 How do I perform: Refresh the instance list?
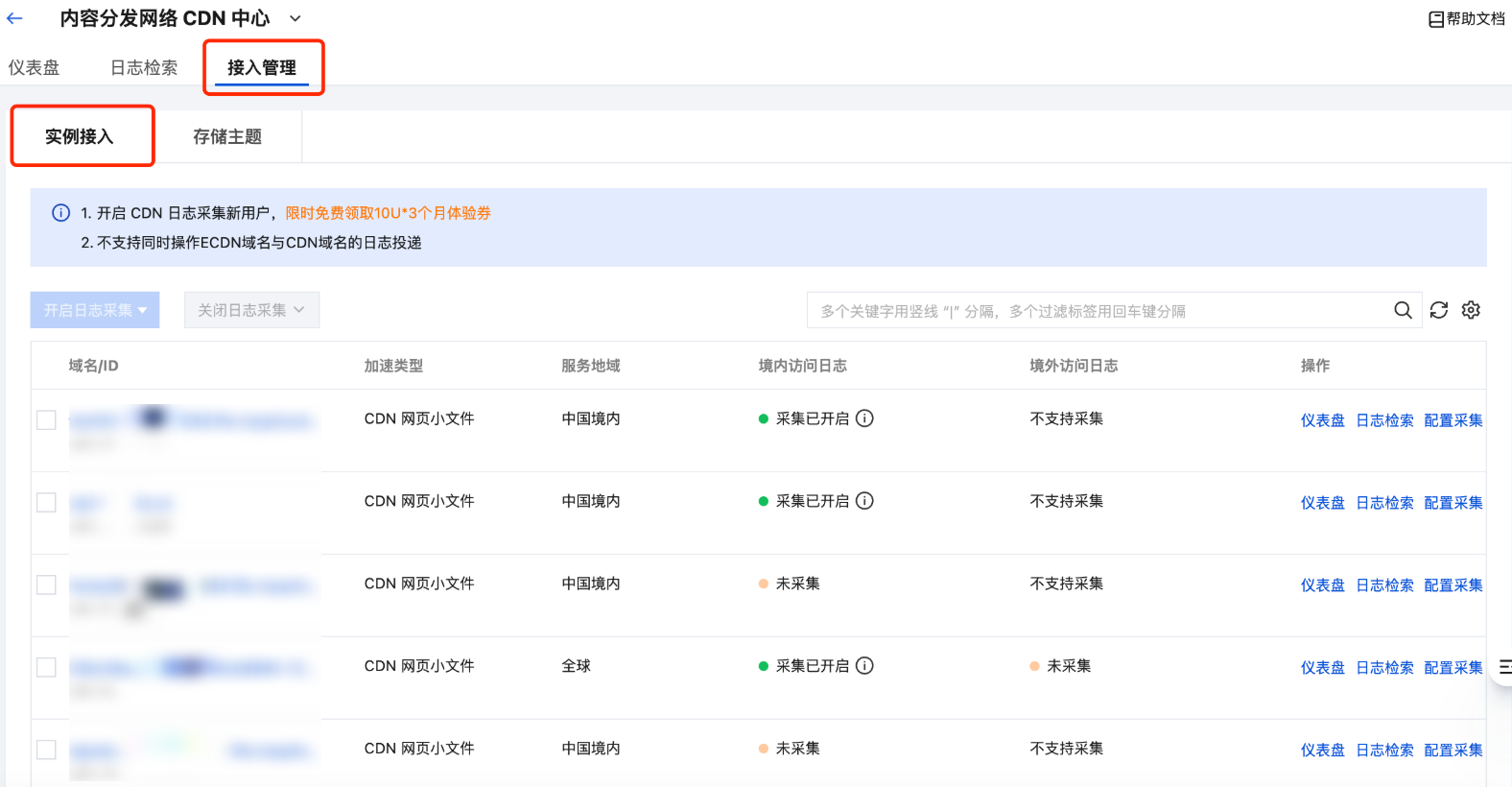point(1438,310)
